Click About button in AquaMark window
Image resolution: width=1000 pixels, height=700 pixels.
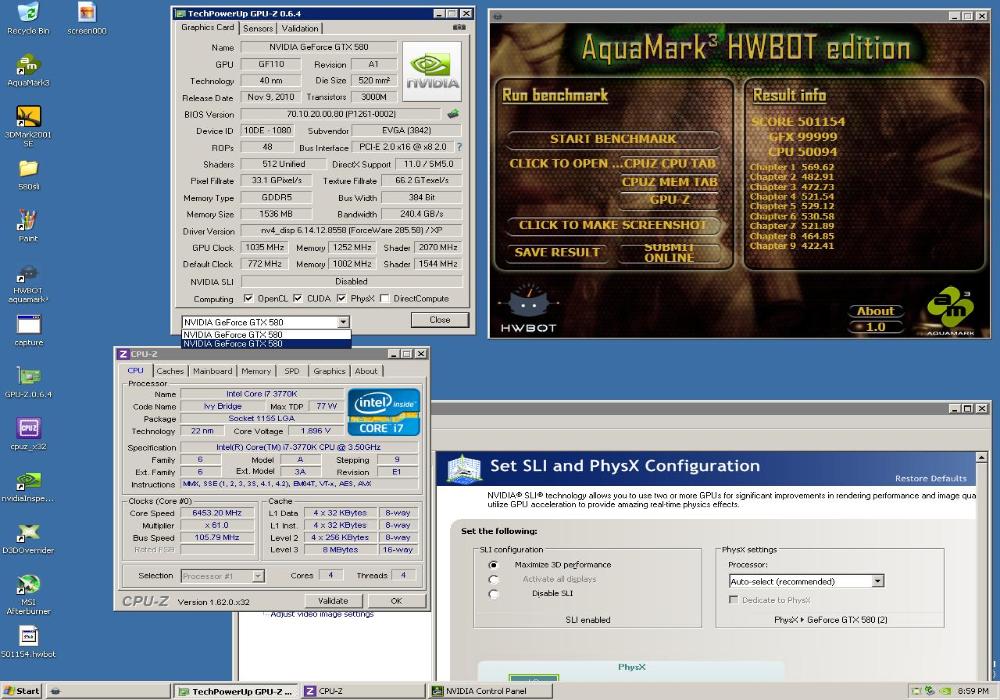pyautogui.click(x=876, y=311)
